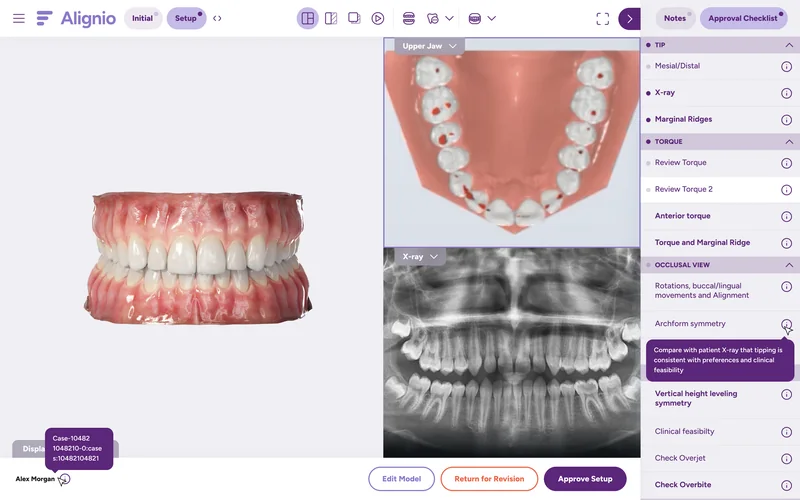Viewport: 800px width, 500px height.
Task: Switch to the Setup stage tab
Action: pyautogui.click(x=186, y=18)
